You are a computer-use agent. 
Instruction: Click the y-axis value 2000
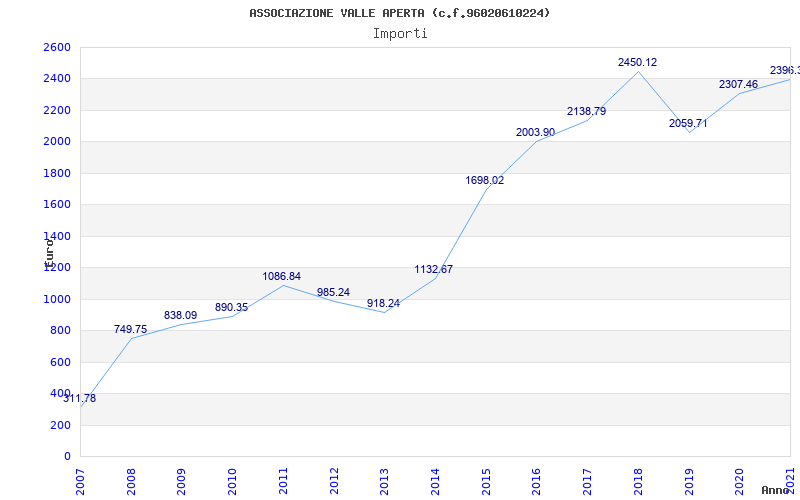pyautogui.click(x=57, y=142)
